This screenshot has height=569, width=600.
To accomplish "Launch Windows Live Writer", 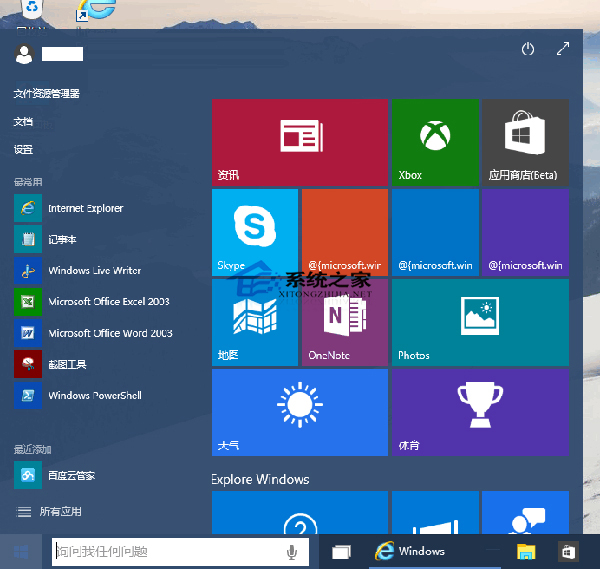I will pos(78,271).
